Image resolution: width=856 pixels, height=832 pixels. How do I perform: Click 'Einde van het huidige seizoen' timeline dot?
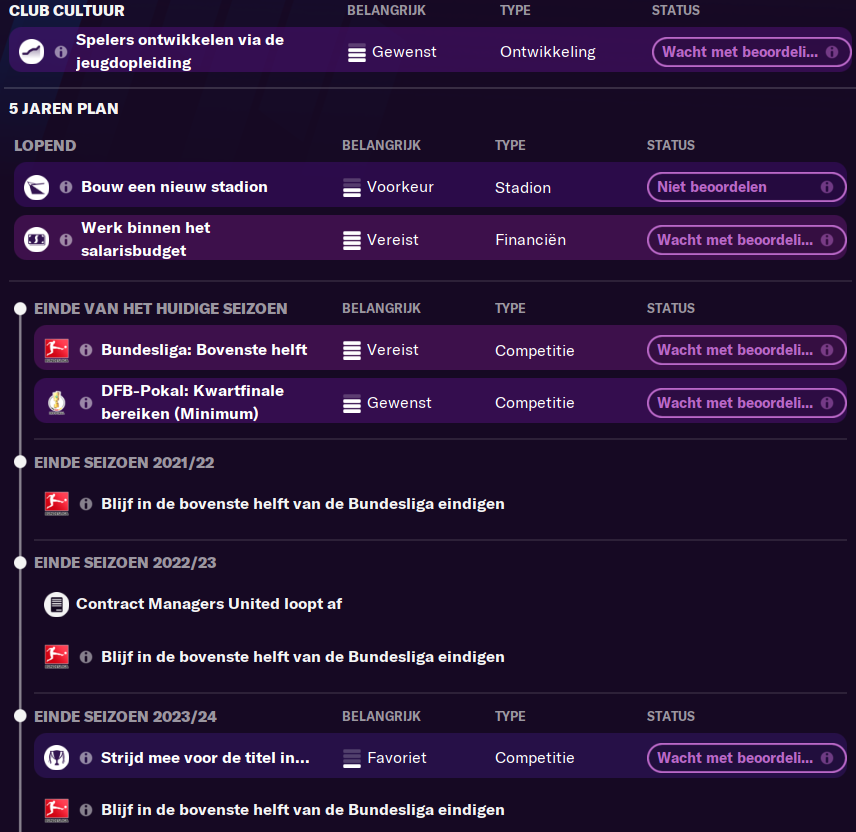click(20, 309)
